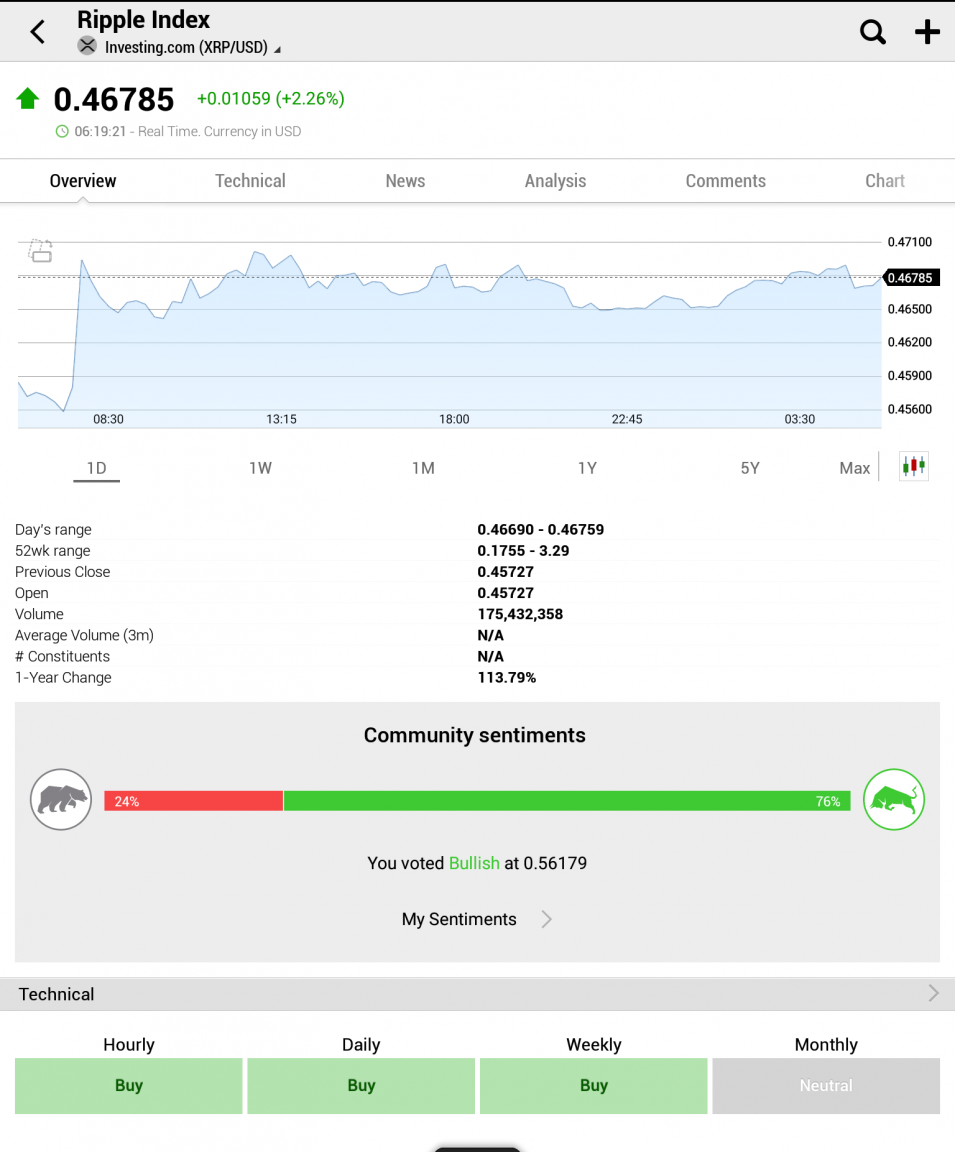Tap the bull sentiment icon
Screen dimensions: 955x1152
(894, 799)
